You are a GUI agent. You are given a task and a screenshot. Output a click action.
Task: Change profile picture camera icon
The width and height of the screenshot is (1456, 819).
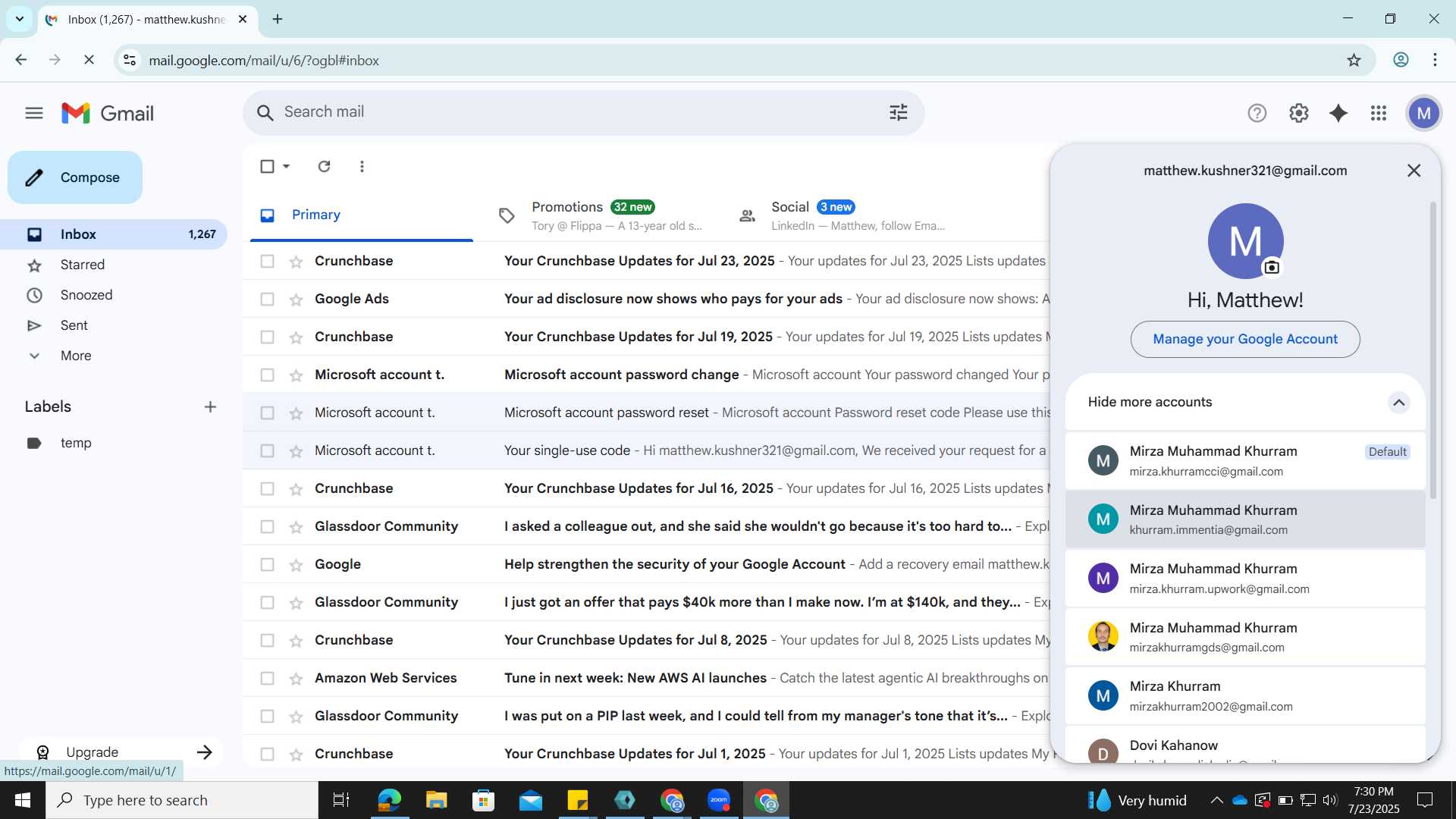[x=1272, y=267]
